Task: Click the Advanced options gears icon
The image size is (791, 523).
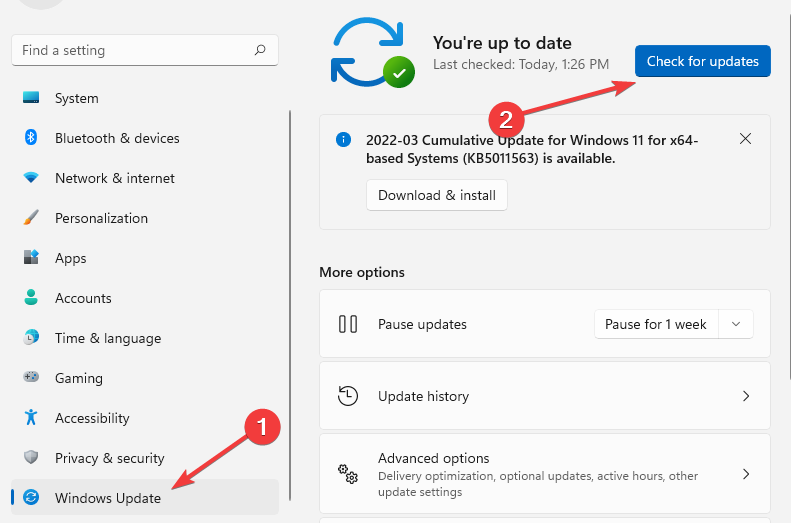Action: pos(348,474)
